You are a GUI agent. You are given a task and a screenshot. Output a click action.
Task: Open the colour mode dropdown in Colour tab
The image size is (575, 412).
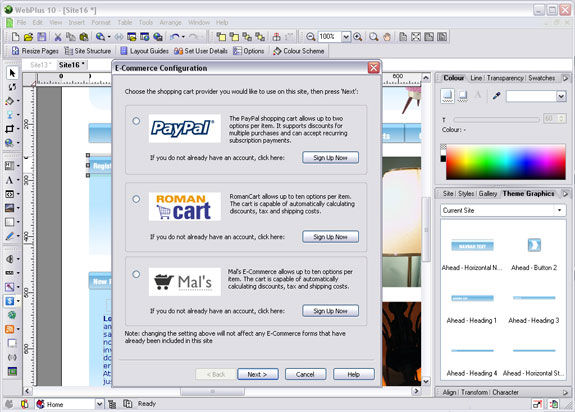(x=561, y=96)
